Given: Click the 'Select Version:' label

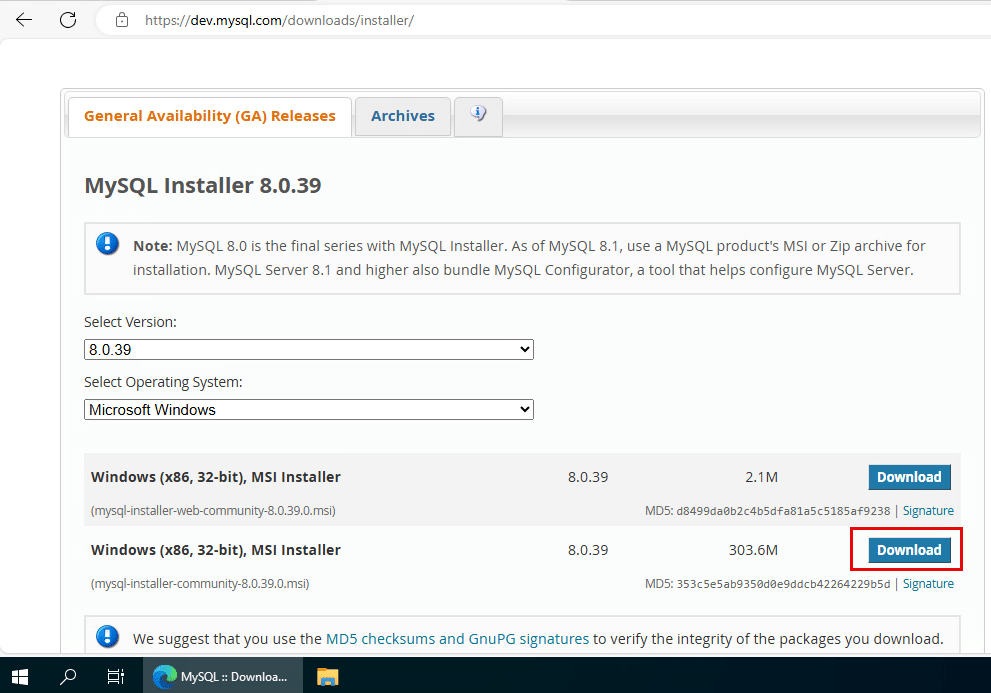Looking at the screenshot, I should [130, 322].
